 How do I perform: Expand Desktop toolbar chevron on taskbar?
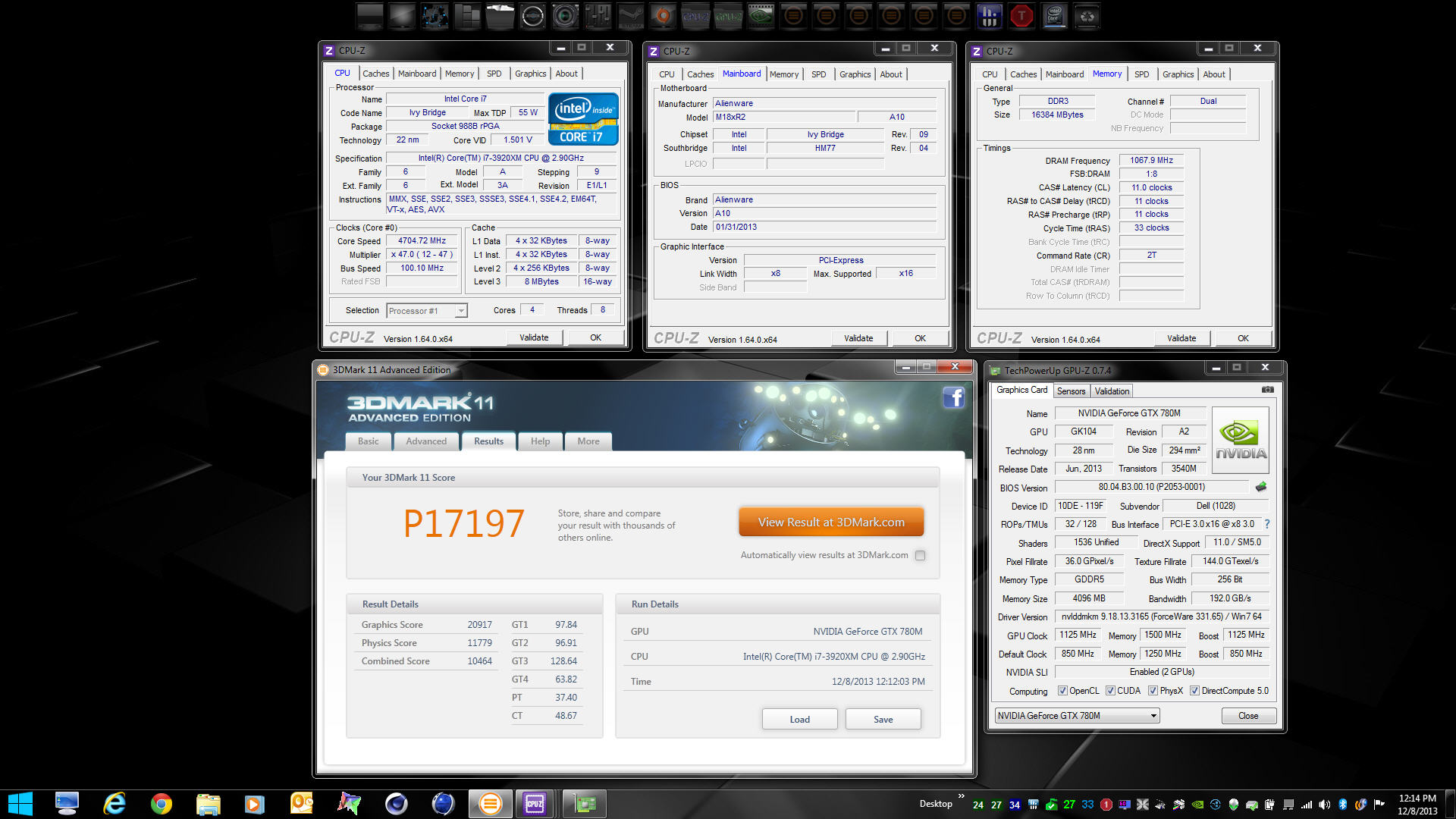[x=962, y=795]
